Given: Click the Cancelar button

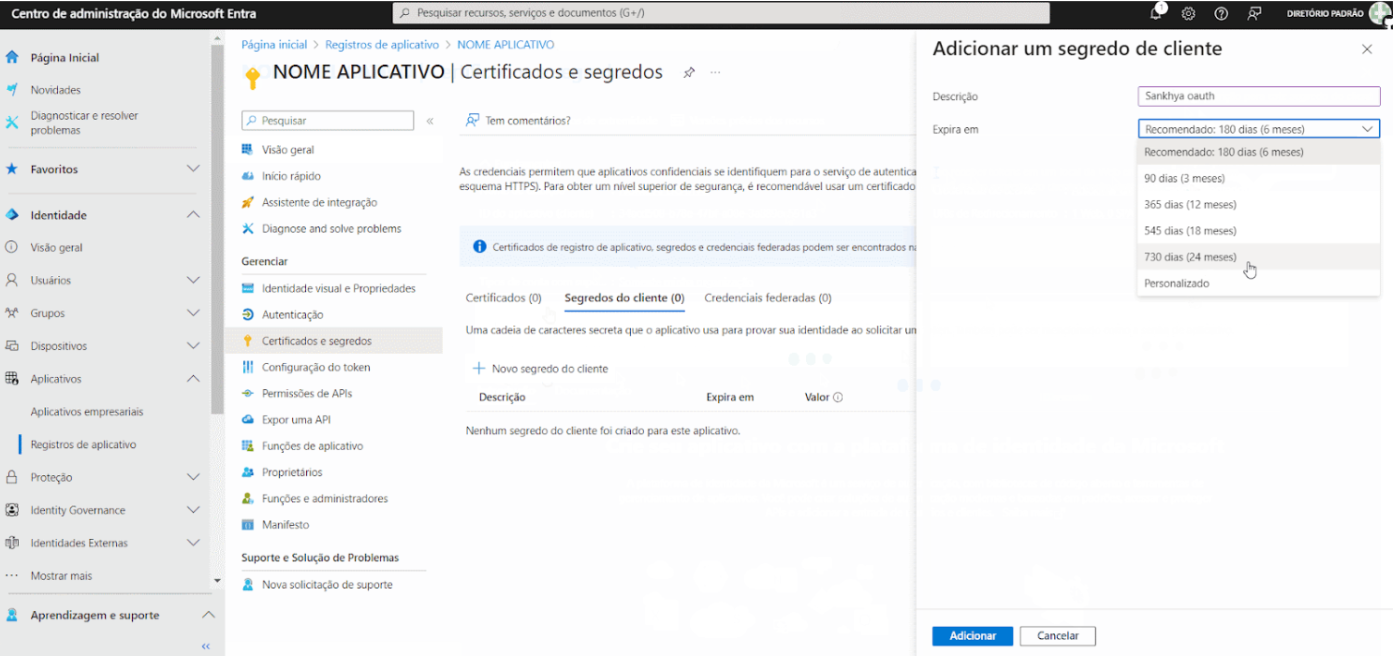Looking at the screenshot, I should coord(1058,636).
